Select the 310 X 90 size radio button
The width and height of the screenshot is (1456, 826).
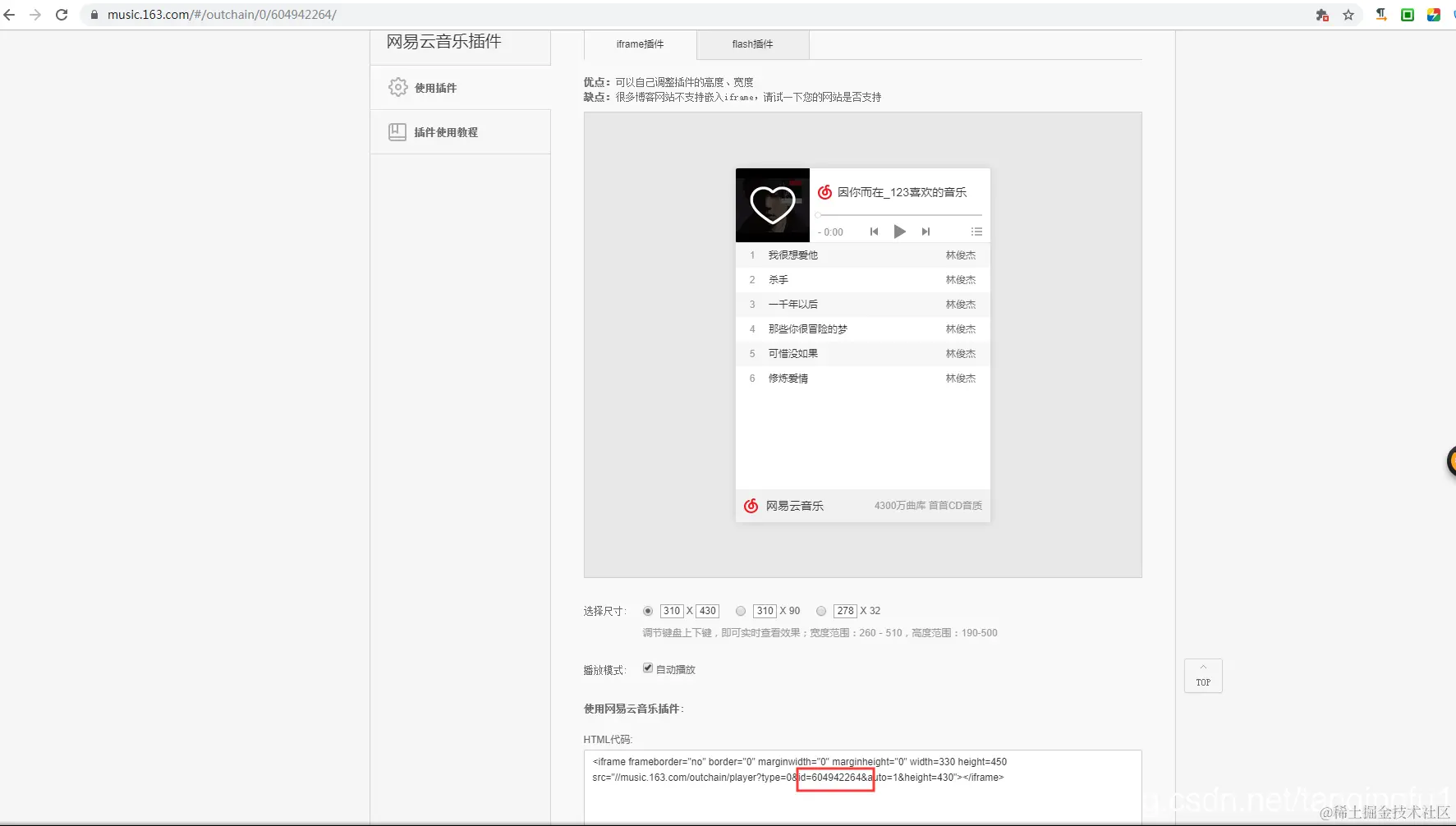click(741, 611)
